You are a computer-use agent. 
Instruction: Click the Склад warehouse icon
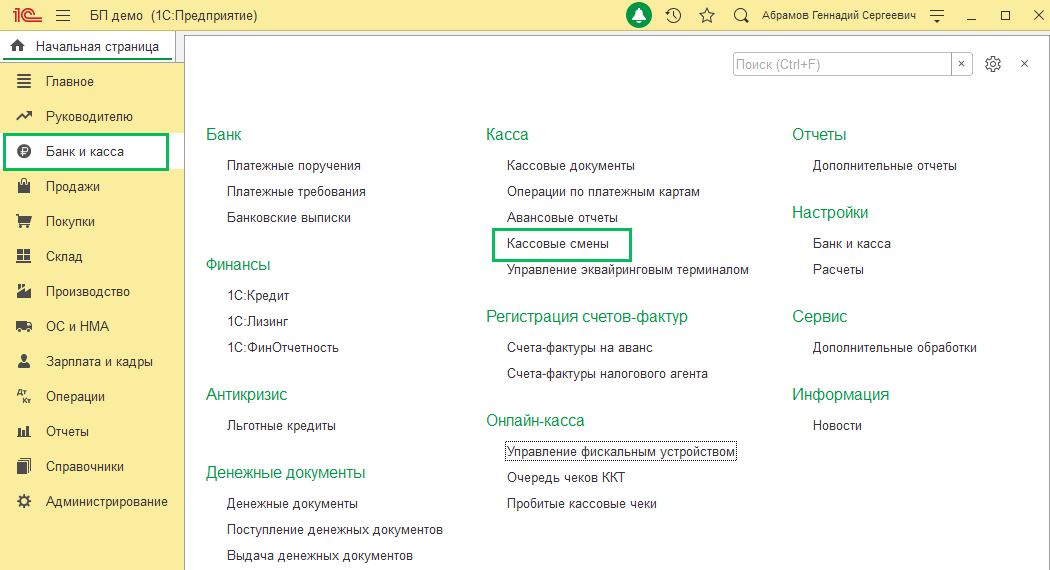click(24, 256)
